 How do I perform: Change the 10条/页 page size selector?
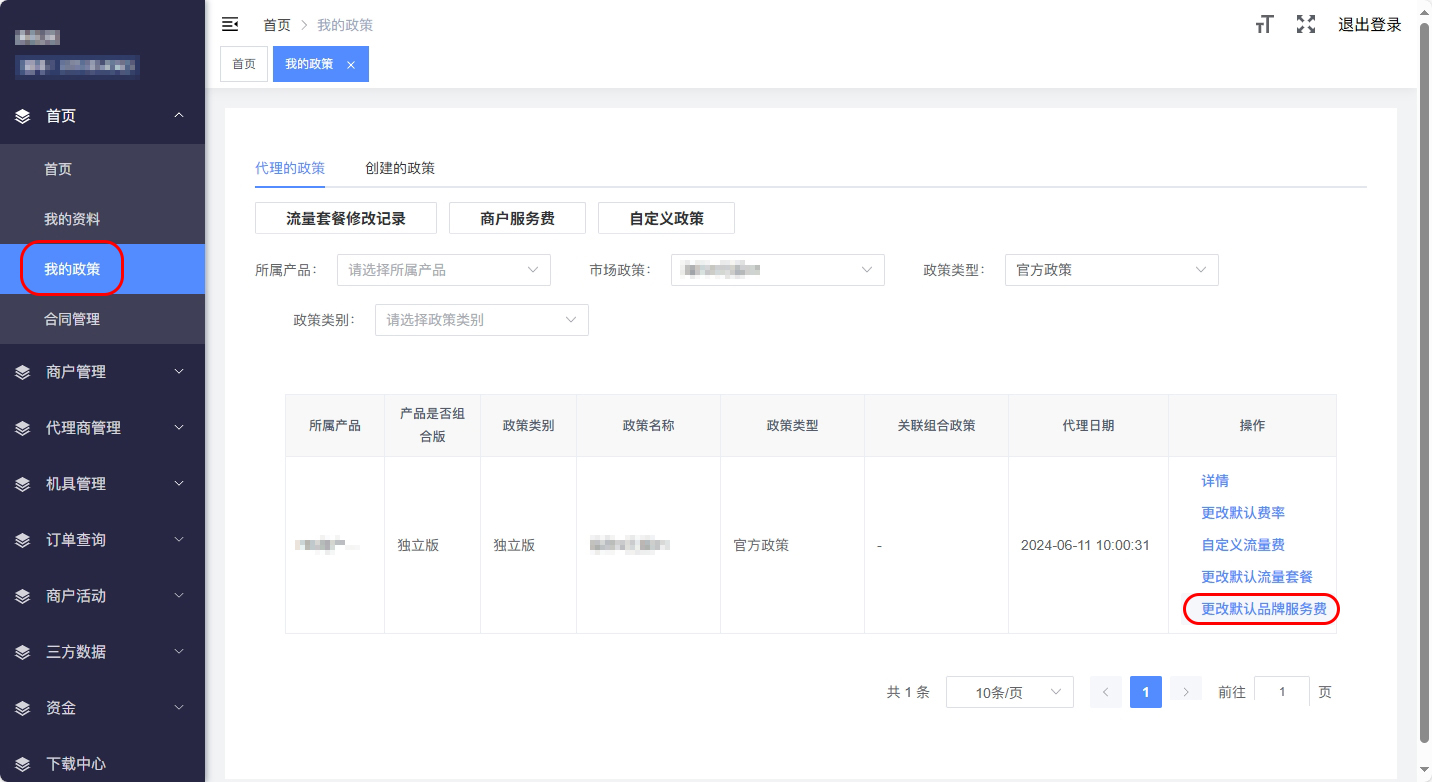click(1009, 692)
